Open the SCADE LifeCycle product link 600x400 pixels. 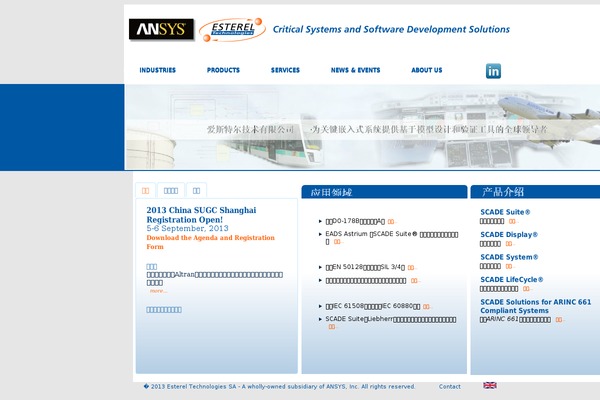coord(512,280)
